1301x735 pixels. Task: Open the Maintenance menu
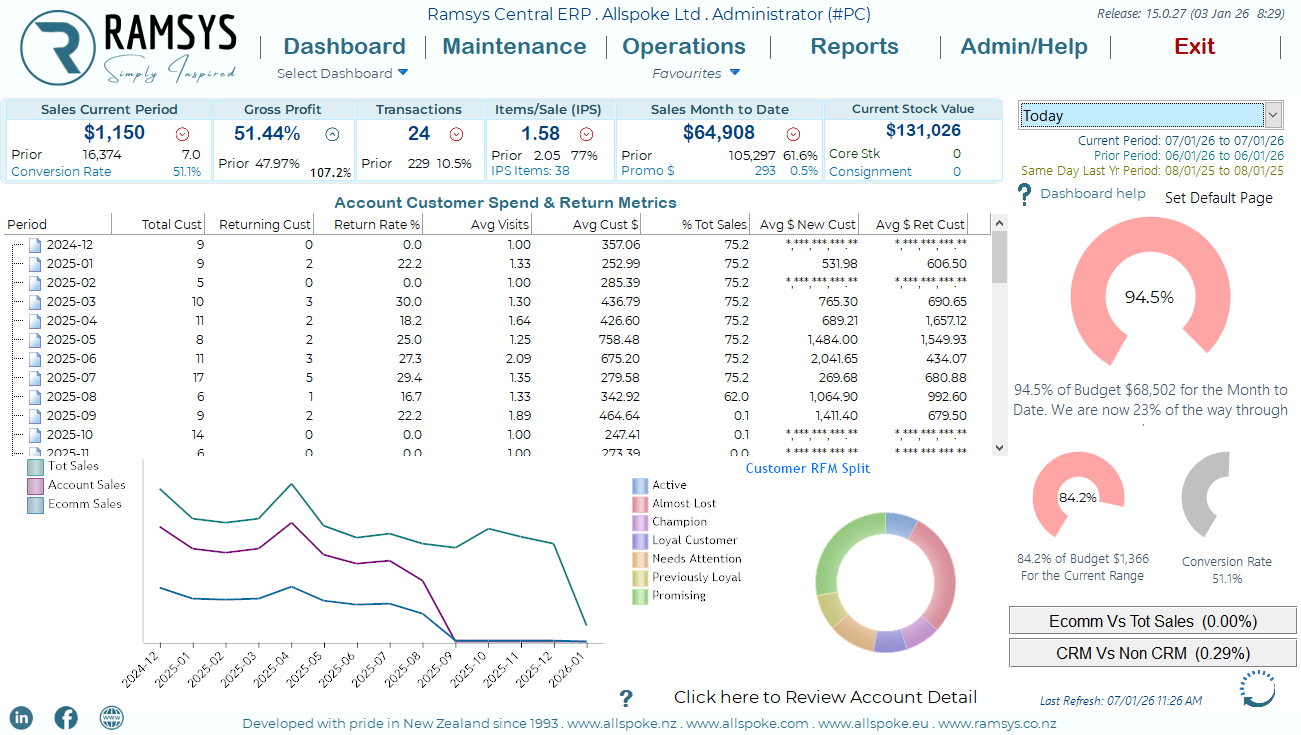(514, 47)
